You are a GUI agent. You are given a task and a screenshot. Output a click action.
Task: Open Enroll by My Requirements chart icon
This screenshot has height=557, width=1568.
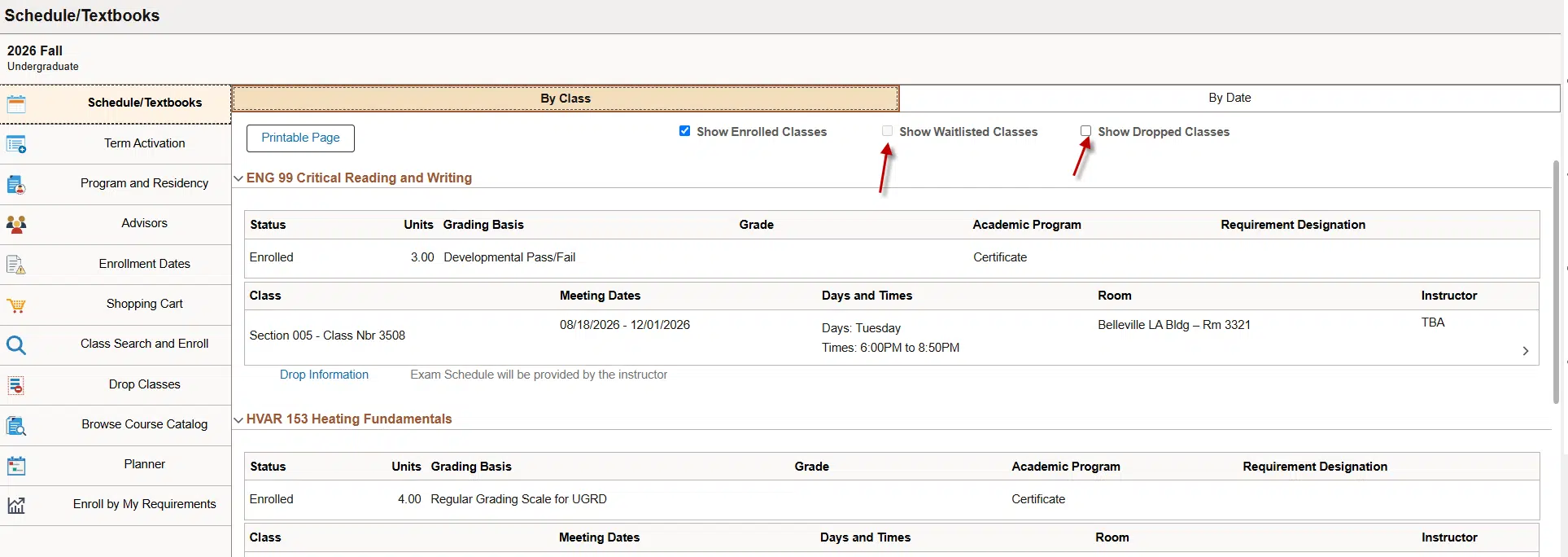tap(16, 506)
